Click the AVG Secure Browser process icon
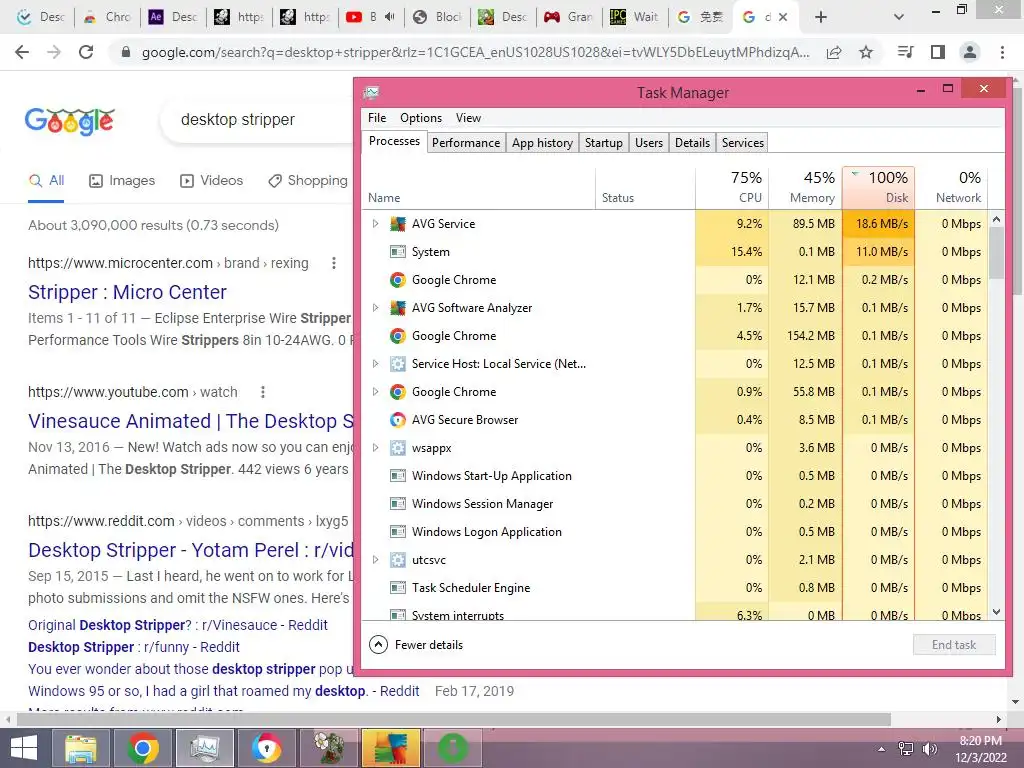The image size is (1024, 768). (397, 420)
